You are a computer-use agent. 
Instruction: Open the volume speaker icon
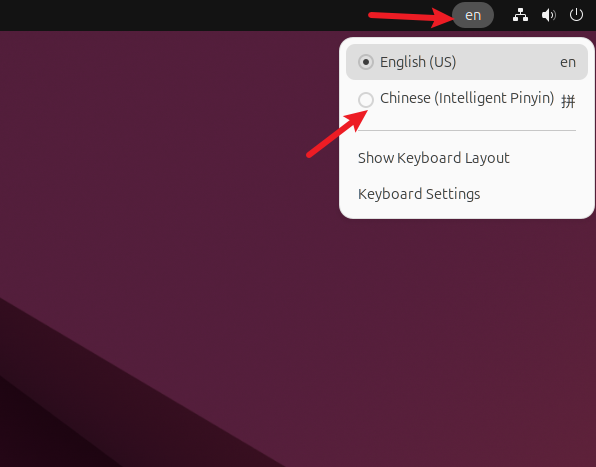click(548, 15)
